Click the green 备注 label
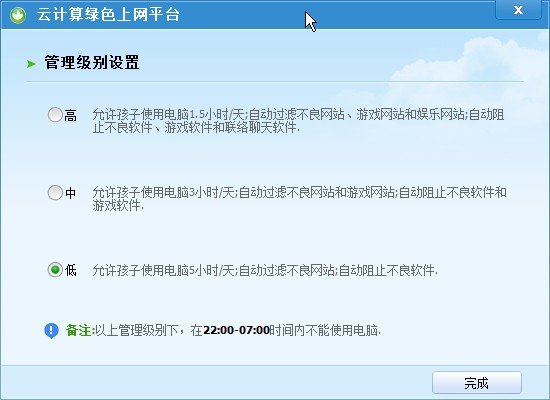Screen dimensions: 550x400 [79, 330]
